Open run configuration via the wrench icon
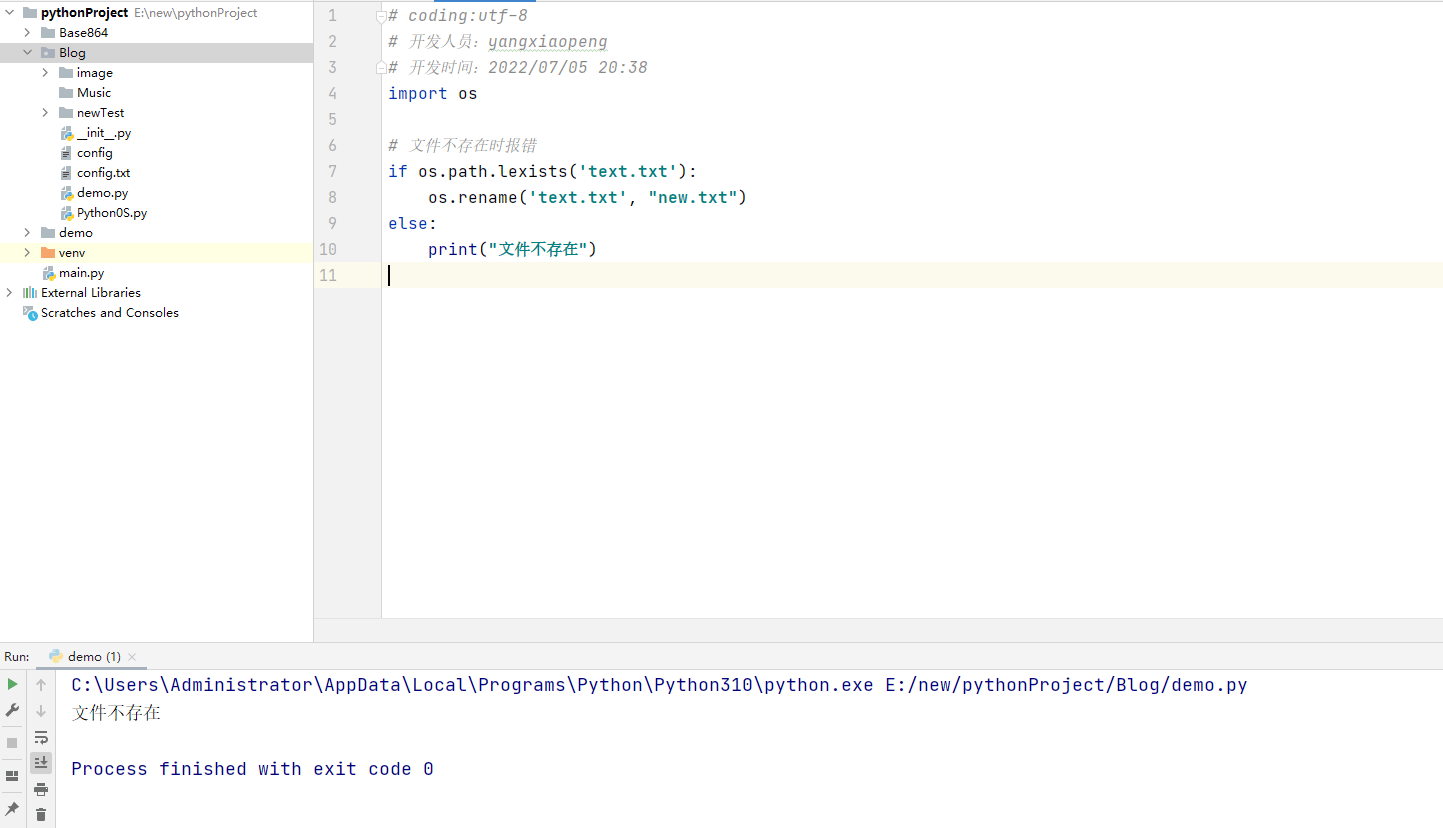This screenshot has height=828, width=1443. click(12, 710)
